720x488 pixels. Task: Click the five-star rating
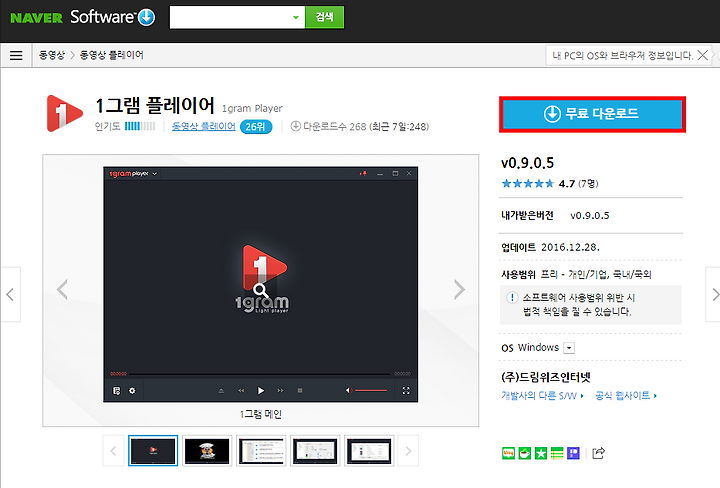click(x=528, y=184)
